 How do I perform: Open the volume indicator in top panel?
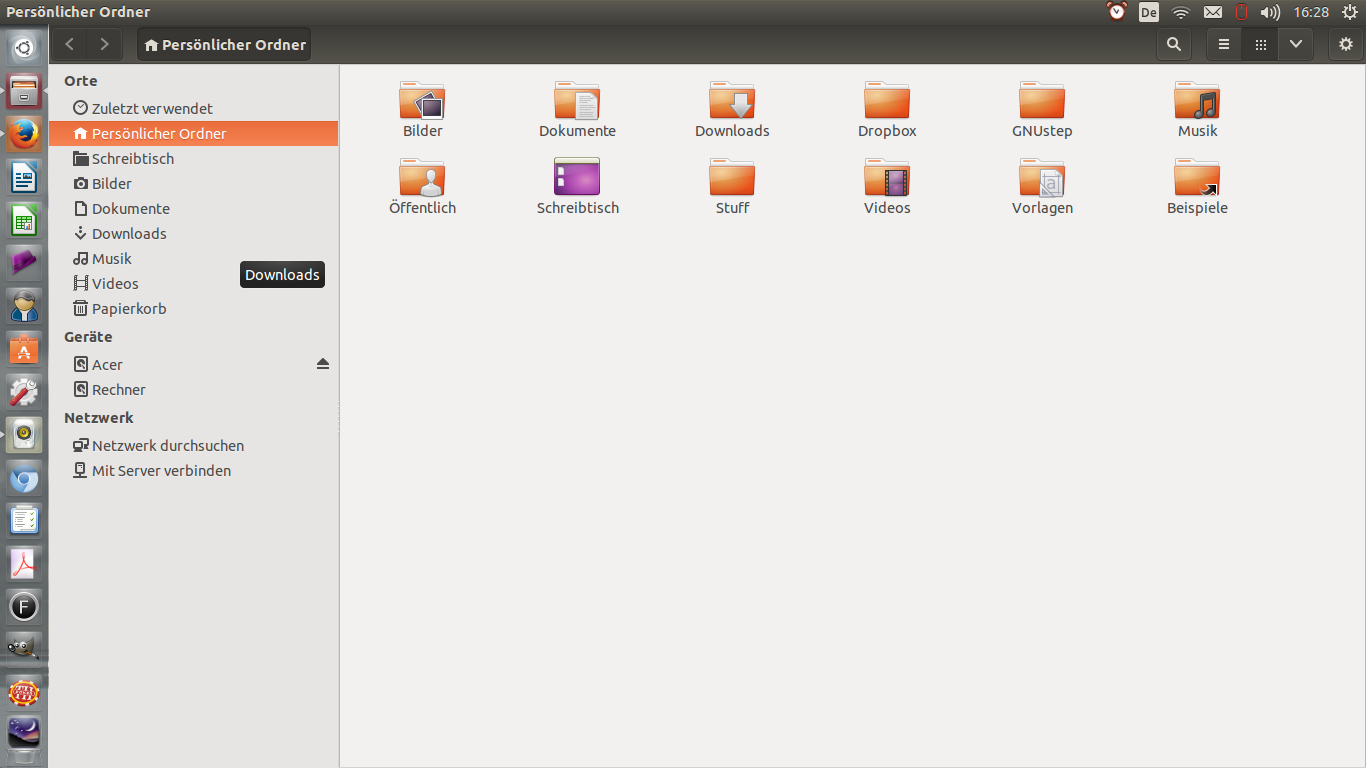click(x=1270, y=12)
